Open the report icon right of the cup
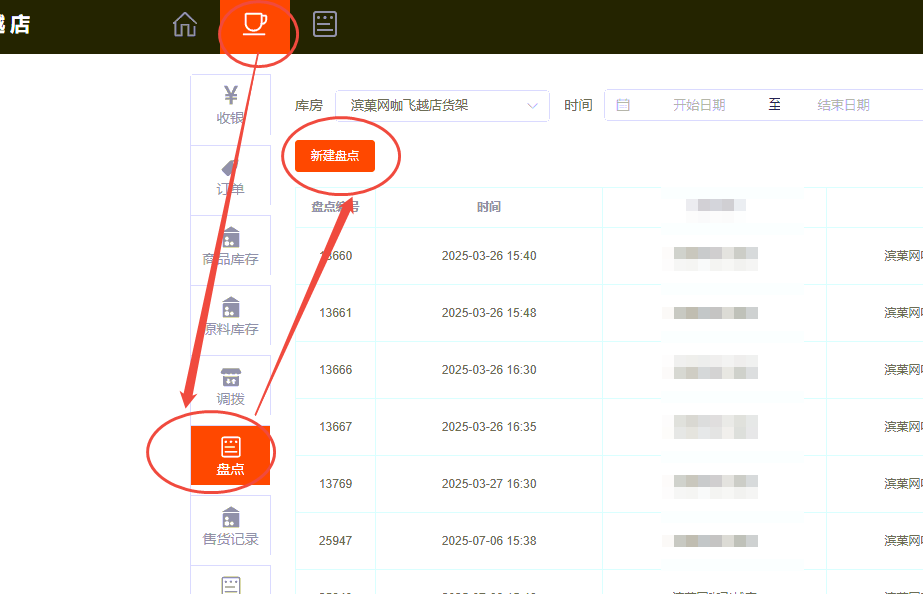923x594 pixels. click(325, 24)
